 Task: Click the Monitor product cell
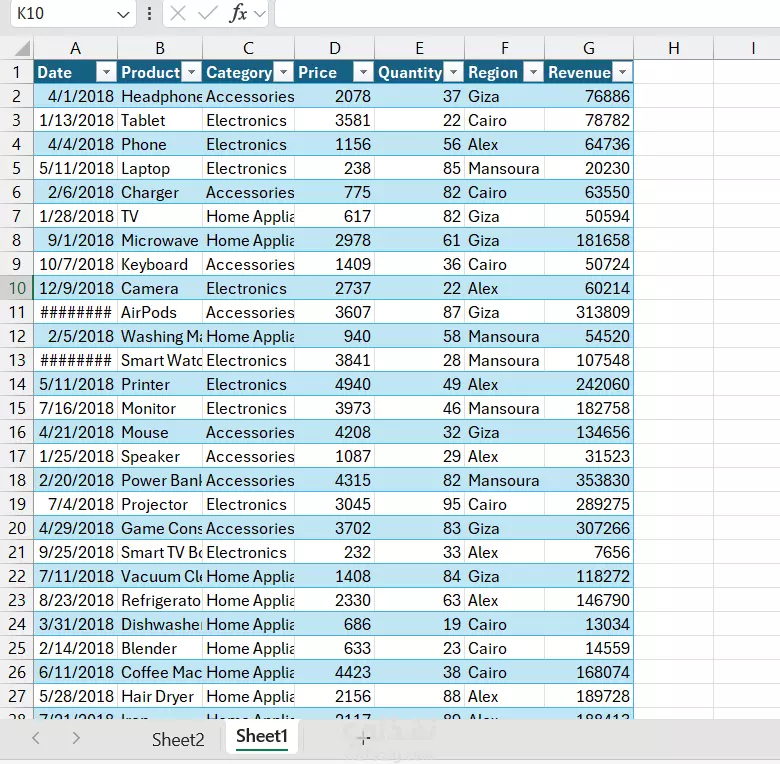click(x=160, y=408)
